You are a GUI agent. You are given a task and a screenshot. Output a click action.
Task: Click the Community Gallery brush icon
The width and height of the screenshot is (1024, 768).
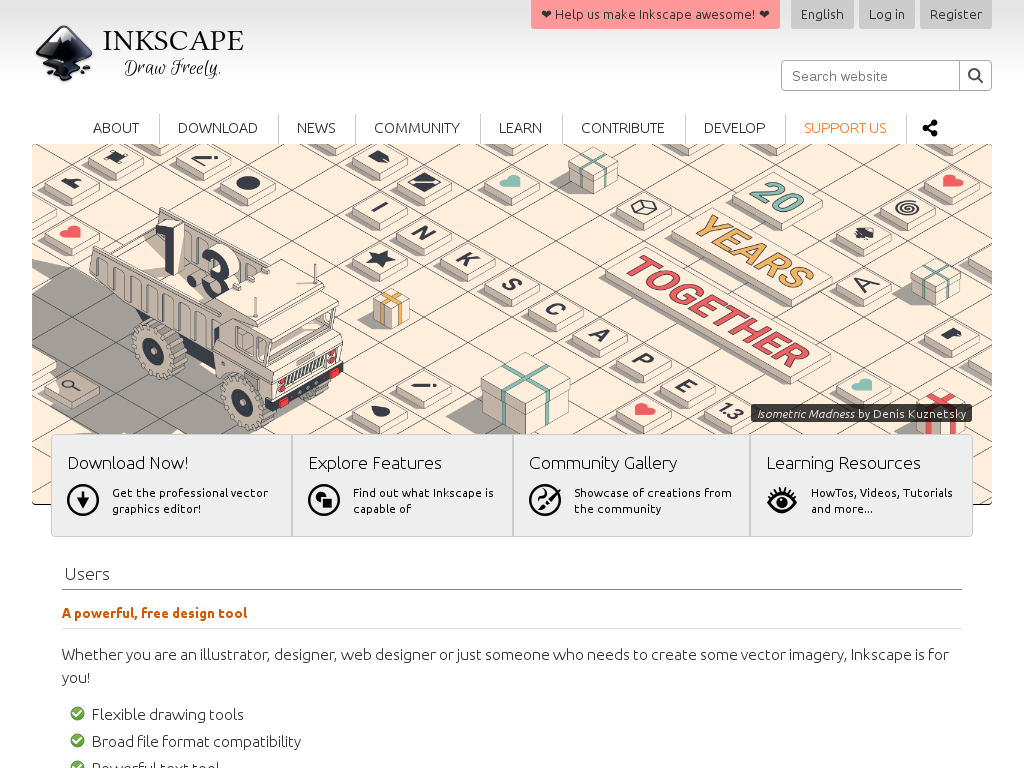[545, 500]
